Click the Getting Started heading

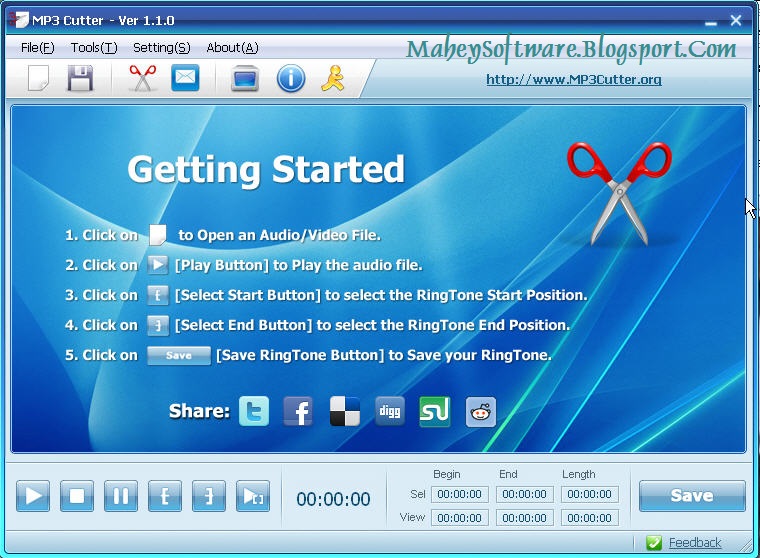coord(266,169)
